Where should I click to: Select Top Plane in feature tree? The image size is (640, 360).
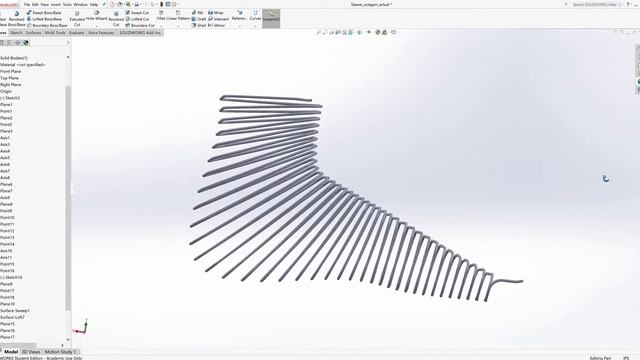point(9,78)
